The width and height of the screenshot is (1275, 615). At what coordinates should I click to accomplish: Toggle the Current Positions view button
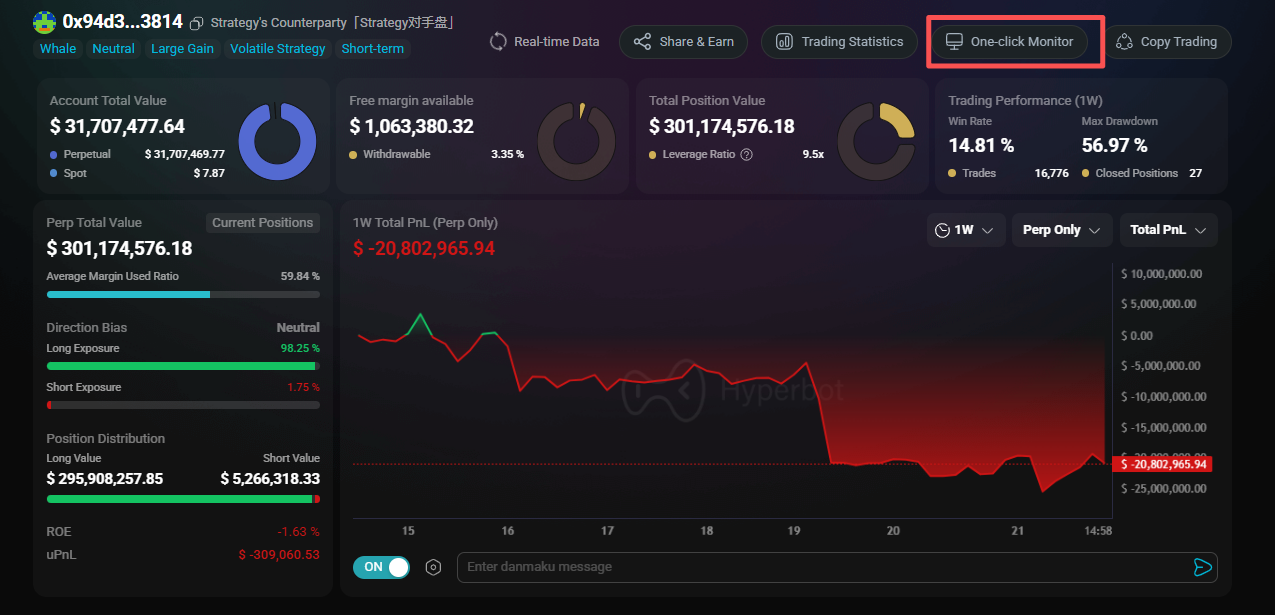(x=263, y=223)
